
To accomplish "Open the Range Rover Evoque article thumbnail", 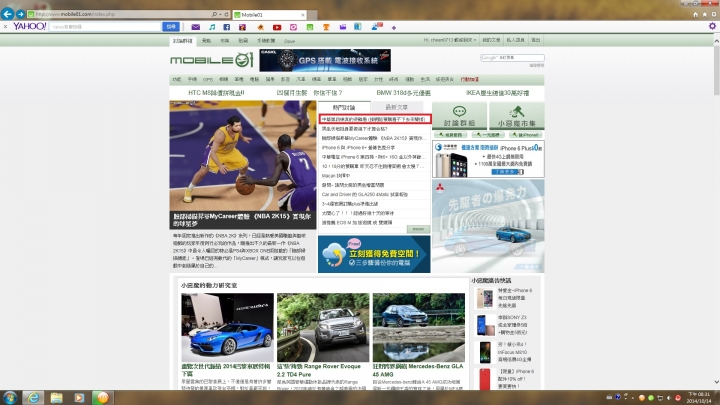I will pyautogui.click(x=323, y=328).
